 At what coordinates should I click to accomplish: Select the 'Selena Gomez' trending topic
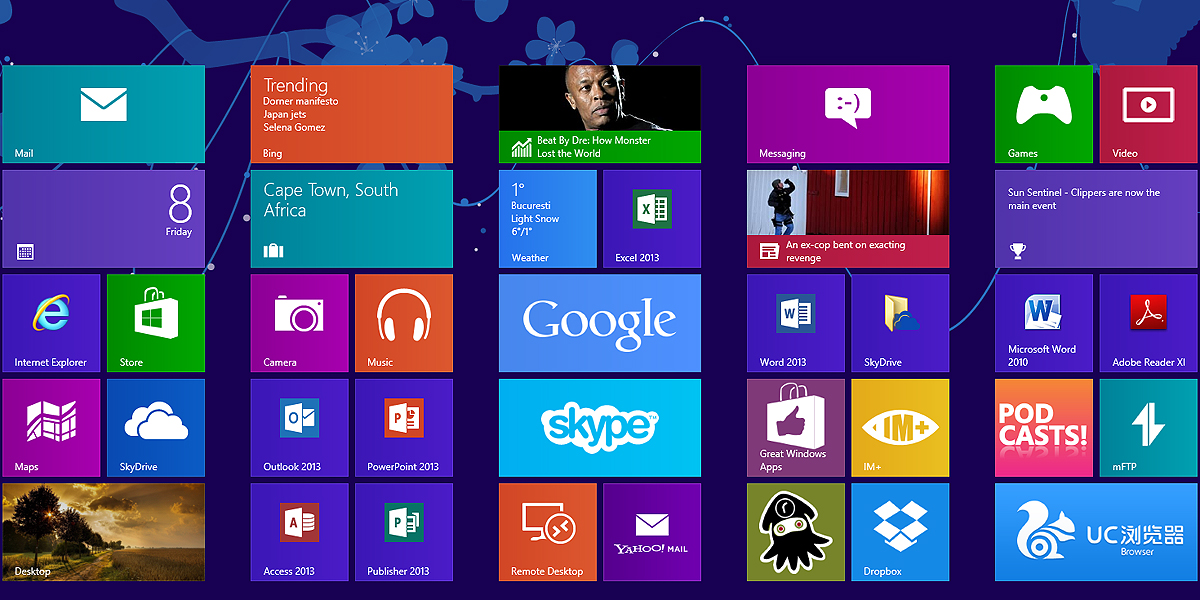294,127
